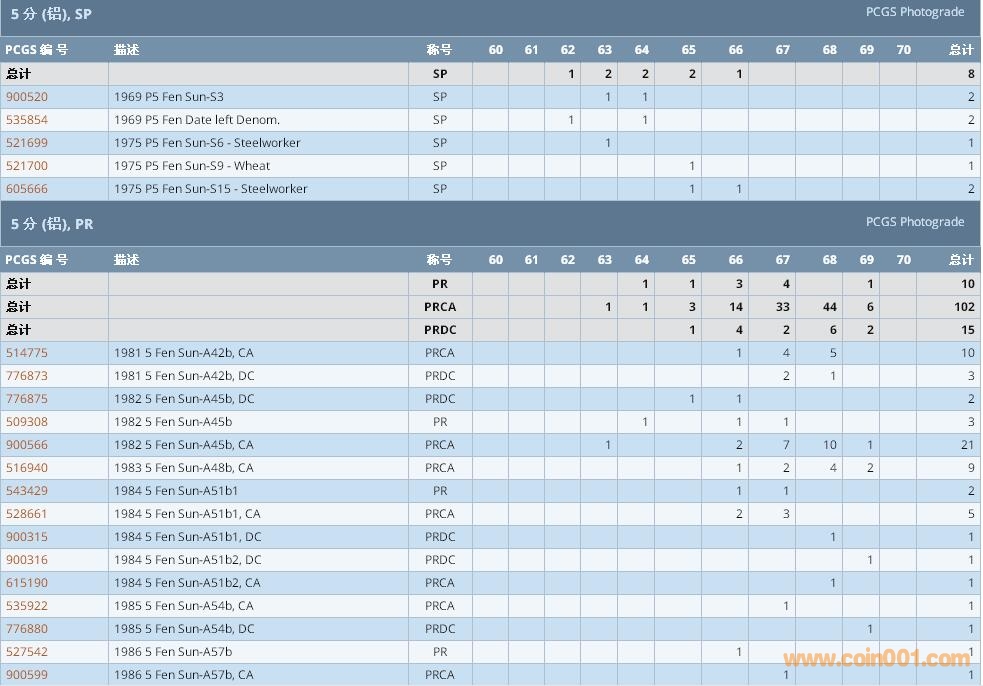Click PCGS number 900315

pyautogui.click(x=27, y=537)
